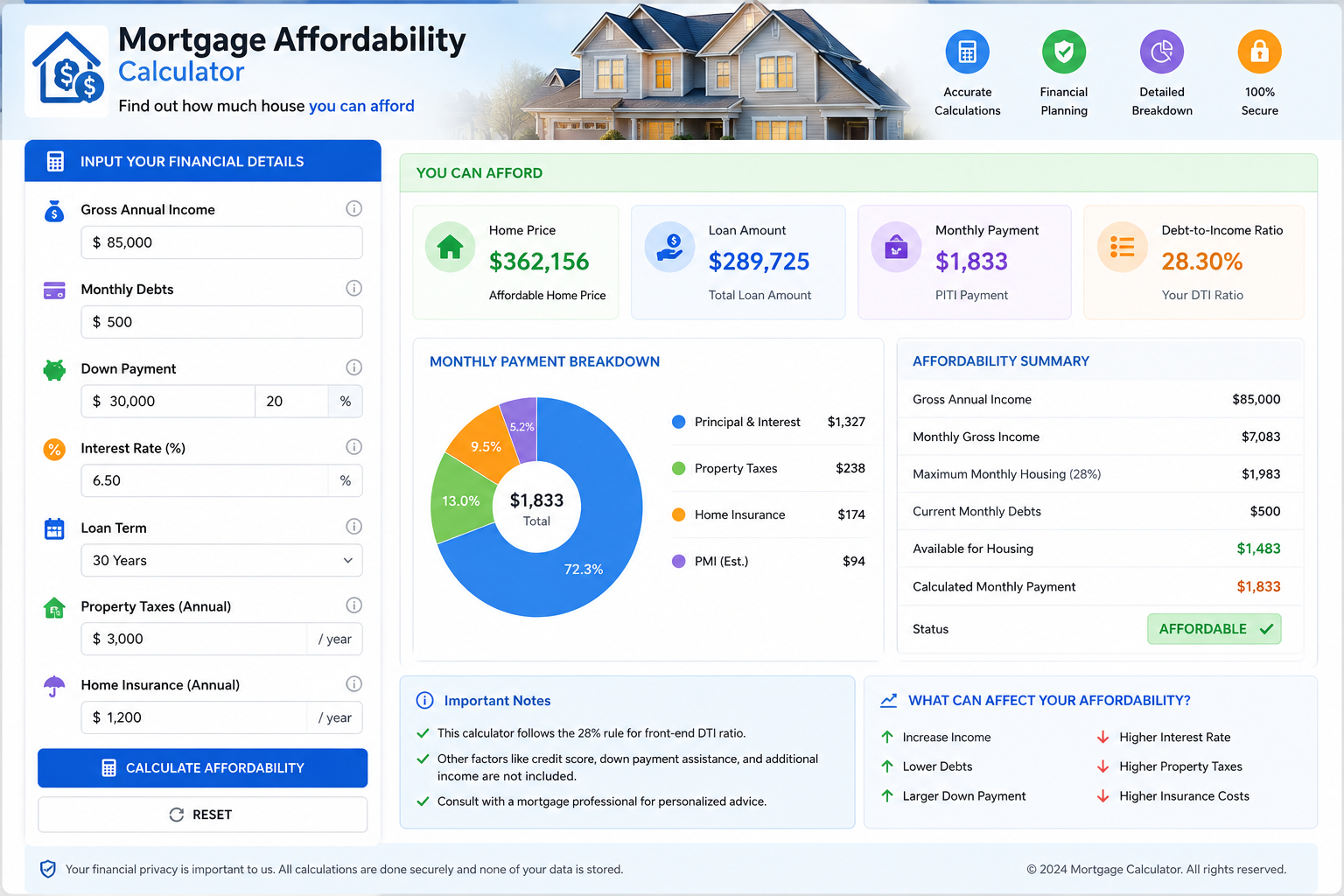Image resolution: width=1344 pixels, height=896 pixels.
Task: Click the Home Insurance field showing 1,200
Action: pyautogui.click(x=193, y=717)
